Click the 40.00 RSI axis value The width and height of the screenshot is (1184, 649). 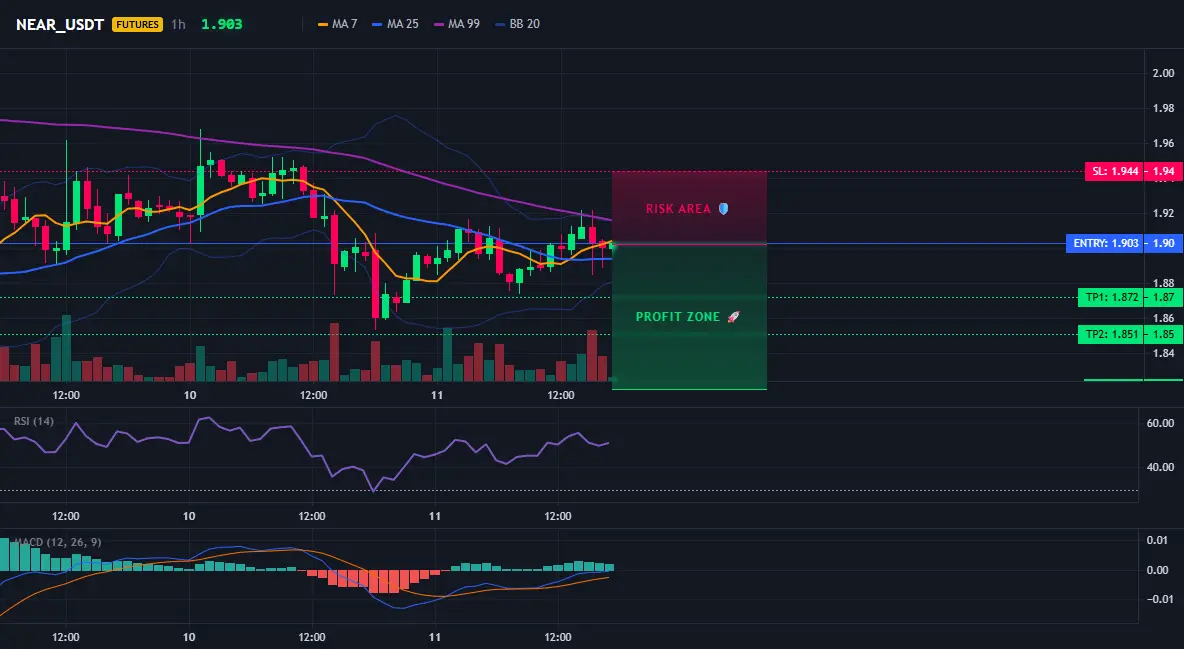(1161, 467)
